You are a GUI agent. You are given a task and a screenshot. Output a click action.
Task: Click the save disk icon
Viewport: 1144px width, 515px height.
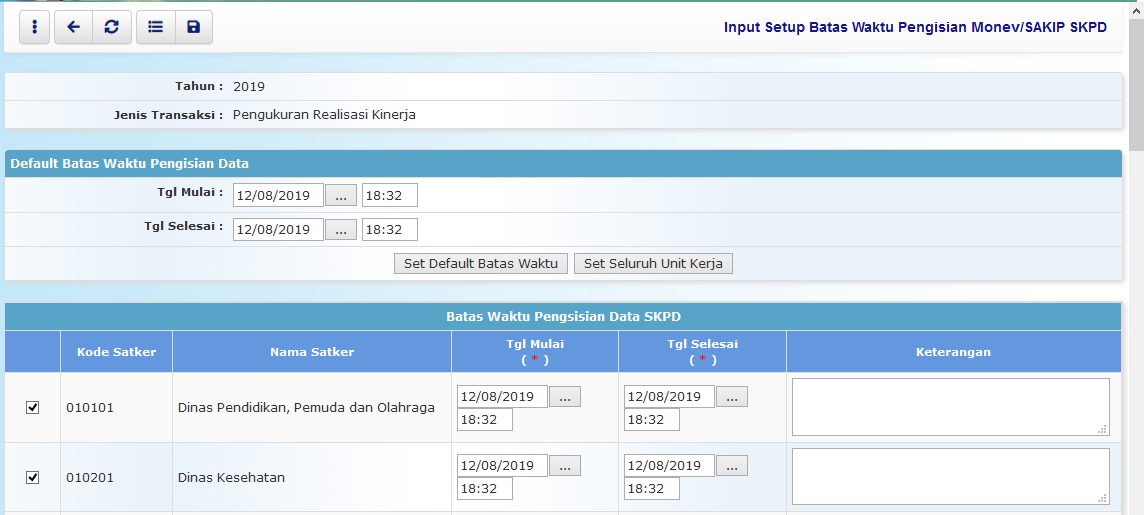point(193,27)
